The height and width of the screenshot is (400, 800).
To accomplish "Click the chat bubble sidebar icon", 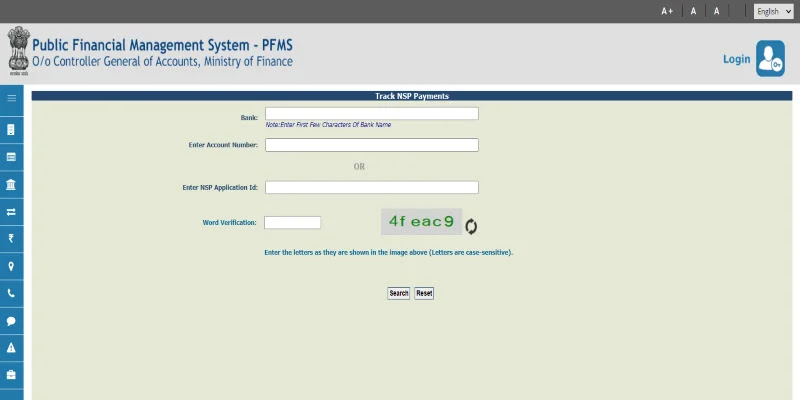I will tap(11, 321).
